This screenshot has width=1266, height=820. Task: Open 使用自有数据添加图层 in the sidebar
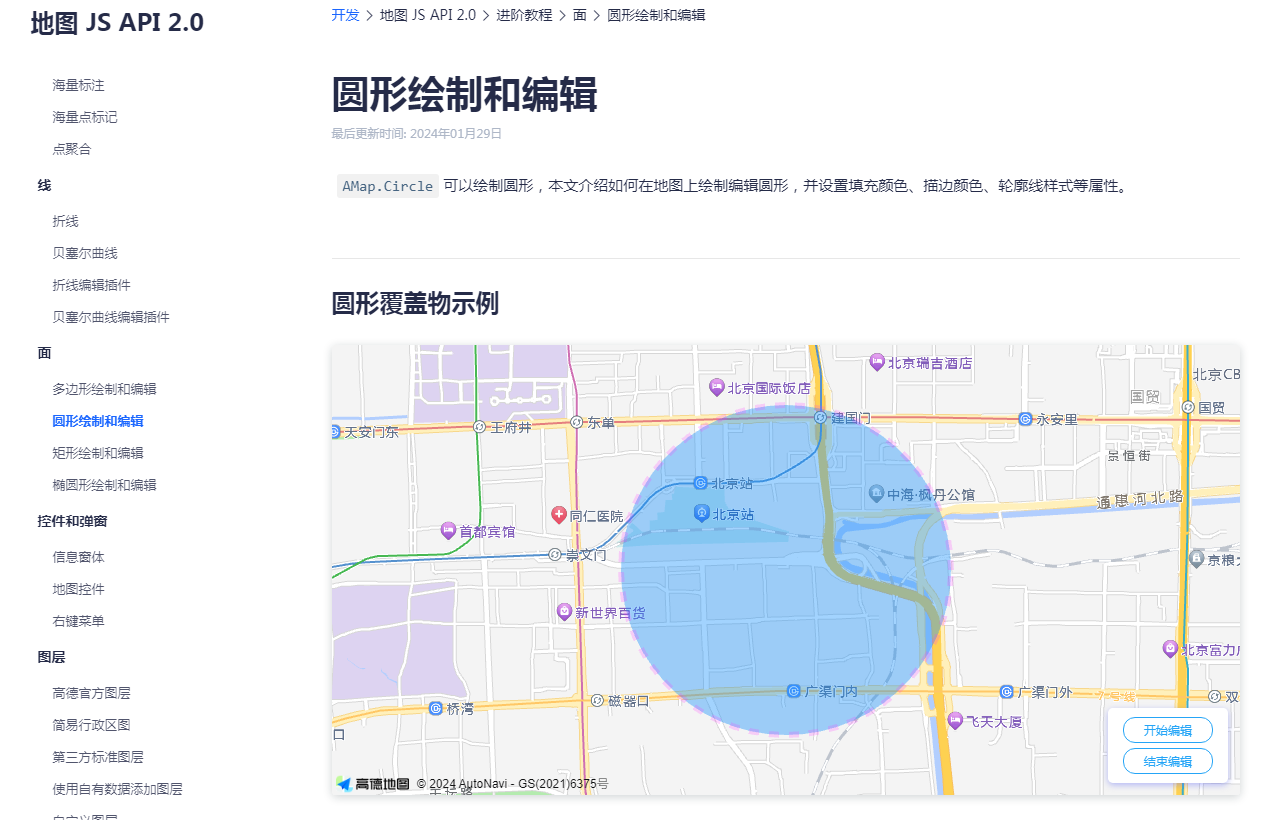pos(117,789)
